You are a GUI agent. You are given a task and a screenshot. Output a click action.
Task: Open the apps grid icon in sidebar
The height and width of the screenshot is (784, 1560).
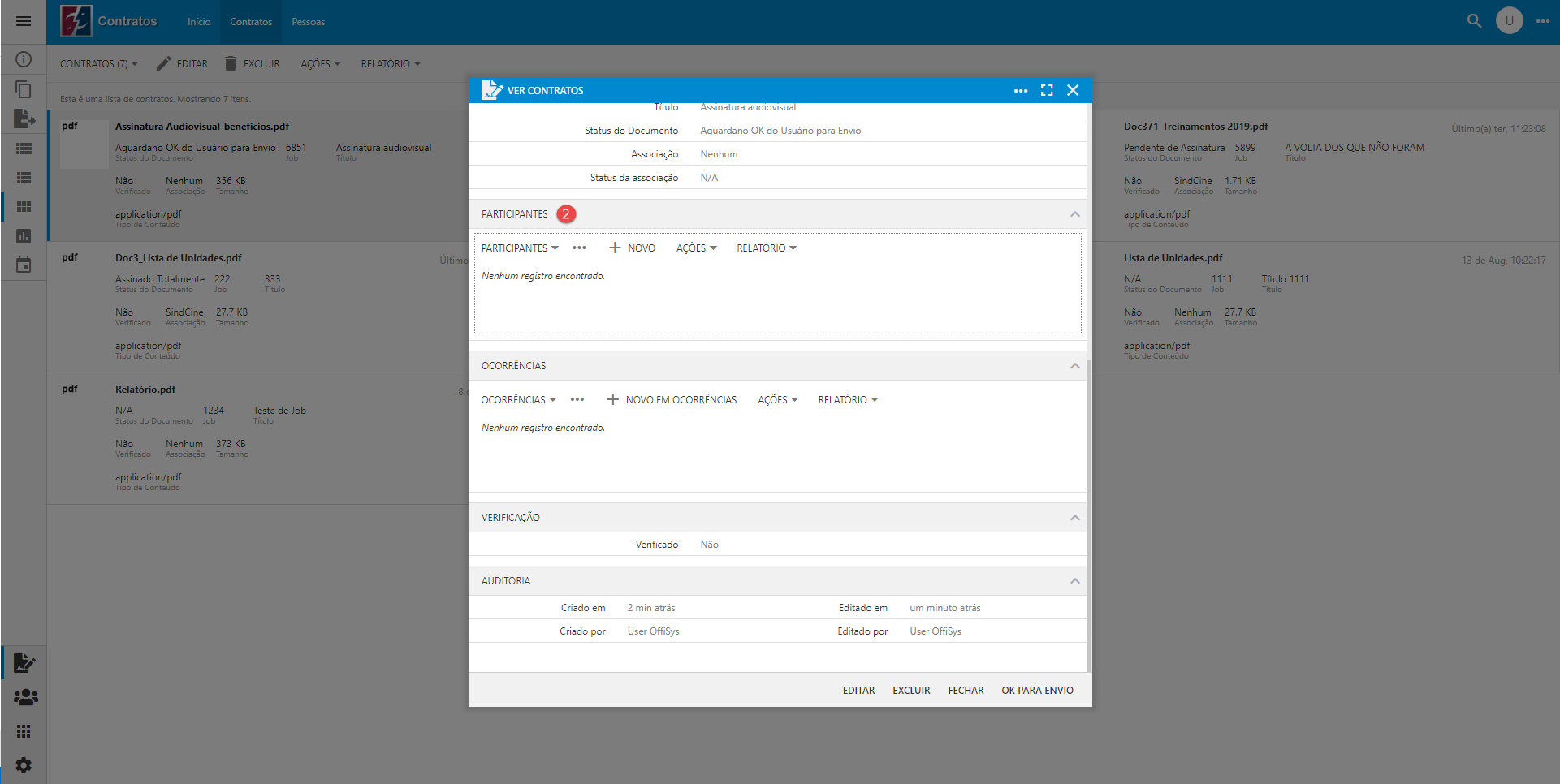click(24, 731)
